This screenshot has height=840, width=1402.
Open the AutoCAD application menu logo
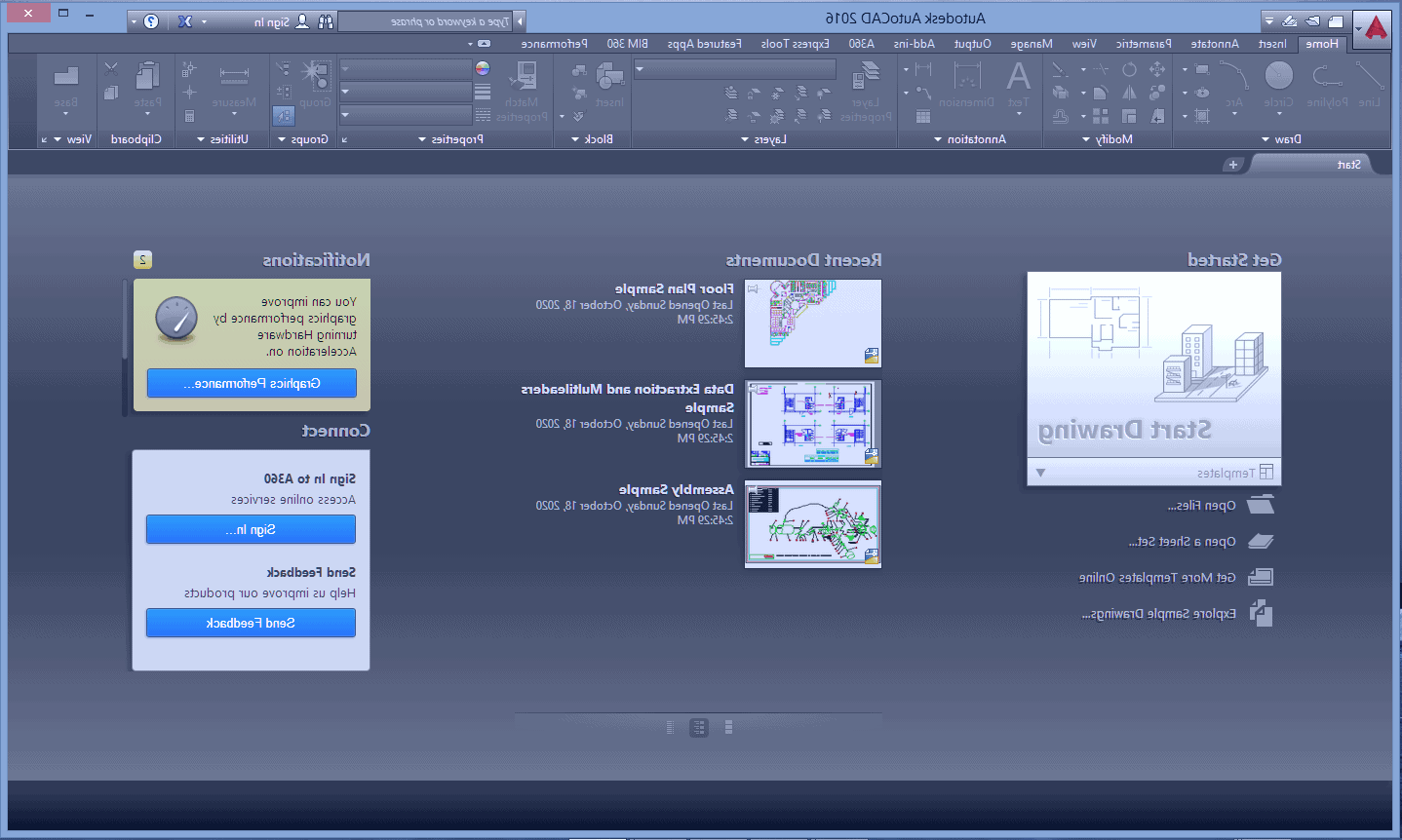(x=1376, y=27)
